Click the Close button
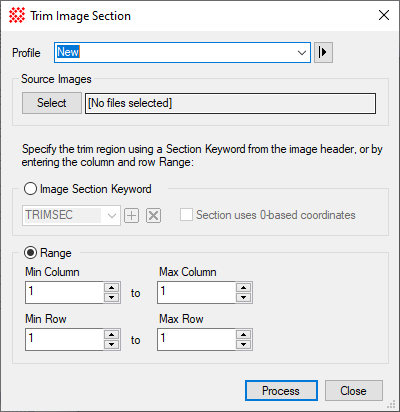 point(354,391)
